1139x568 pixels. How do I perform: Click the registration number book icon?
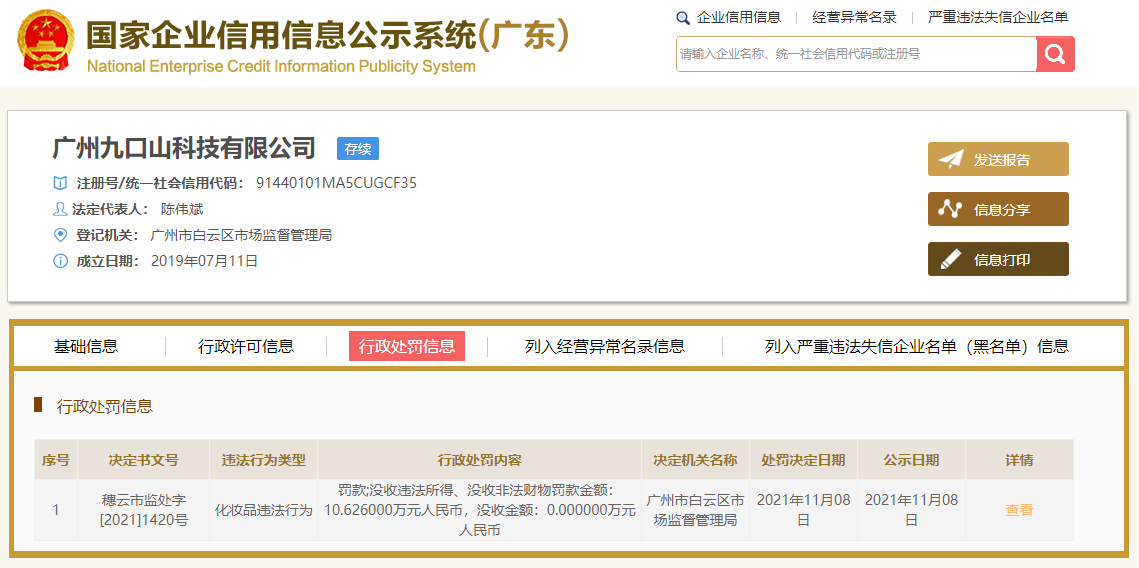[60, 183]
